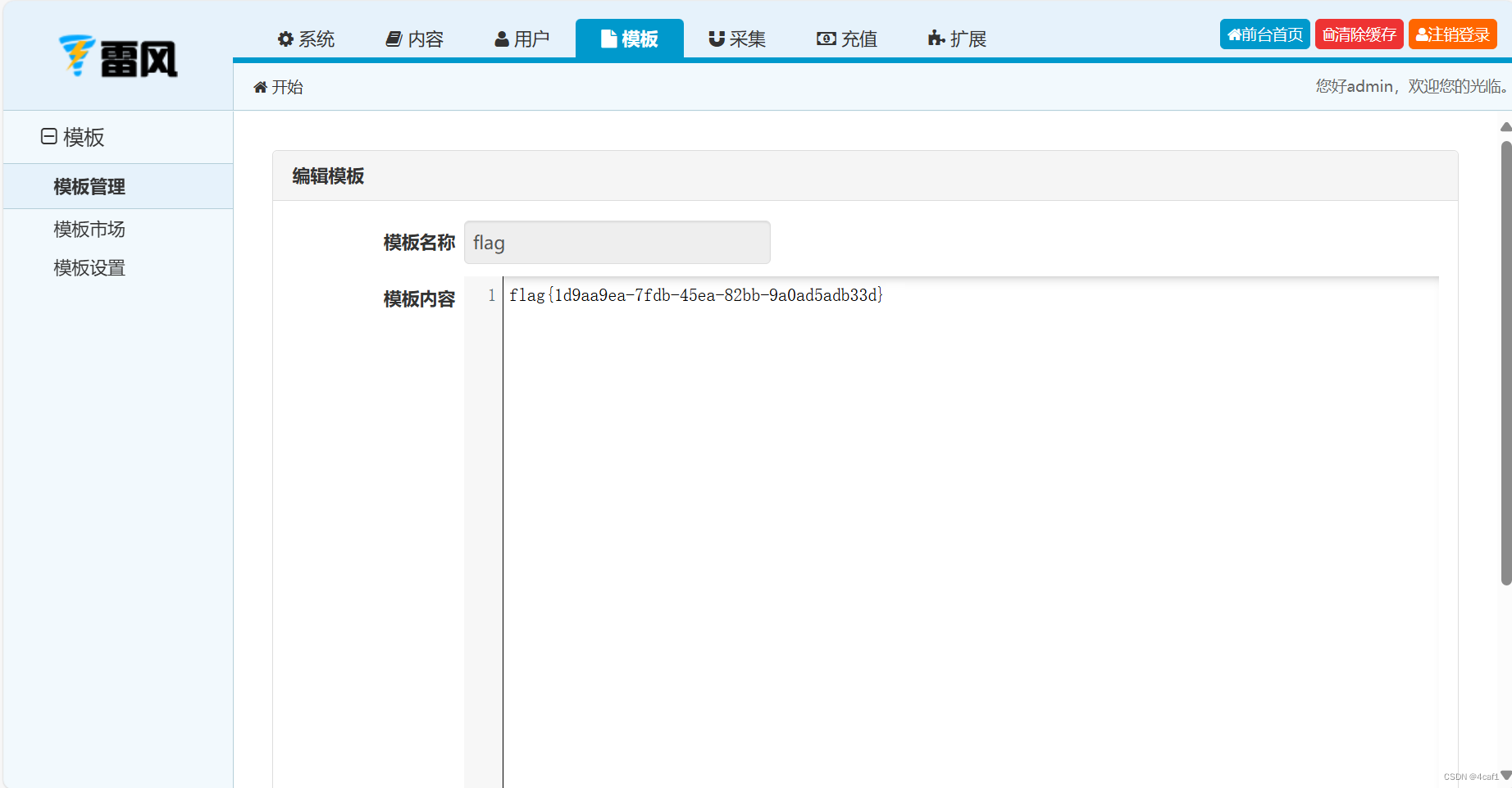The height and width of the screenshot is (788, 1512).
Task: Click the 雷风 logo
Action: (x=119, y=57)
